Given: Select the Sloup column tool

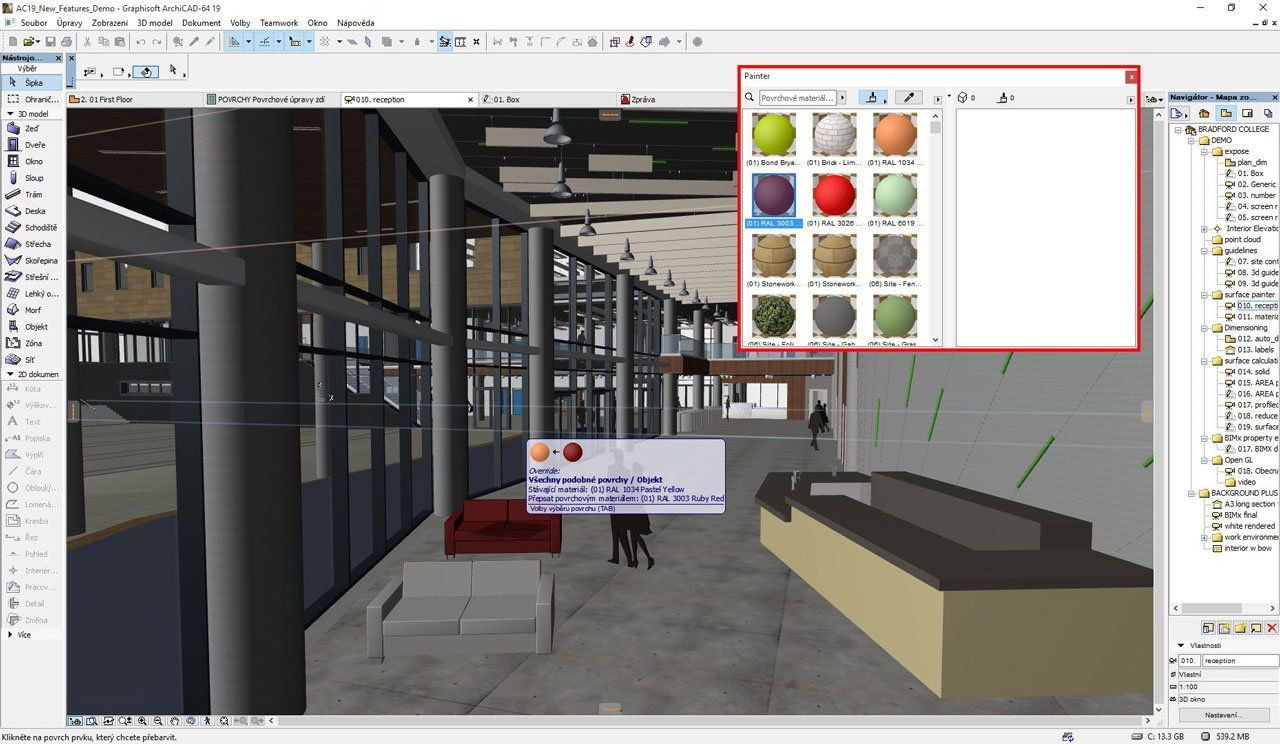Looking at the screenshot, I should [32, 178].
